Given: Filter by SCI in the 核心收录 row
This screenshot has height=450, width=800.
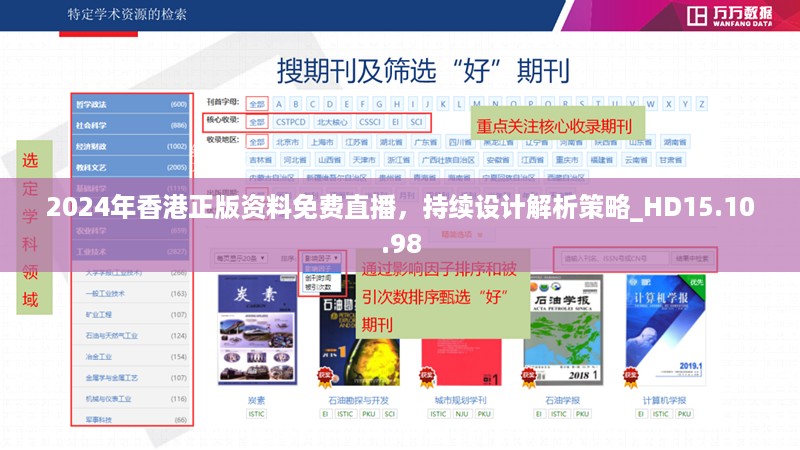Looking at the screenshot, I should click(x=416, y=122).
